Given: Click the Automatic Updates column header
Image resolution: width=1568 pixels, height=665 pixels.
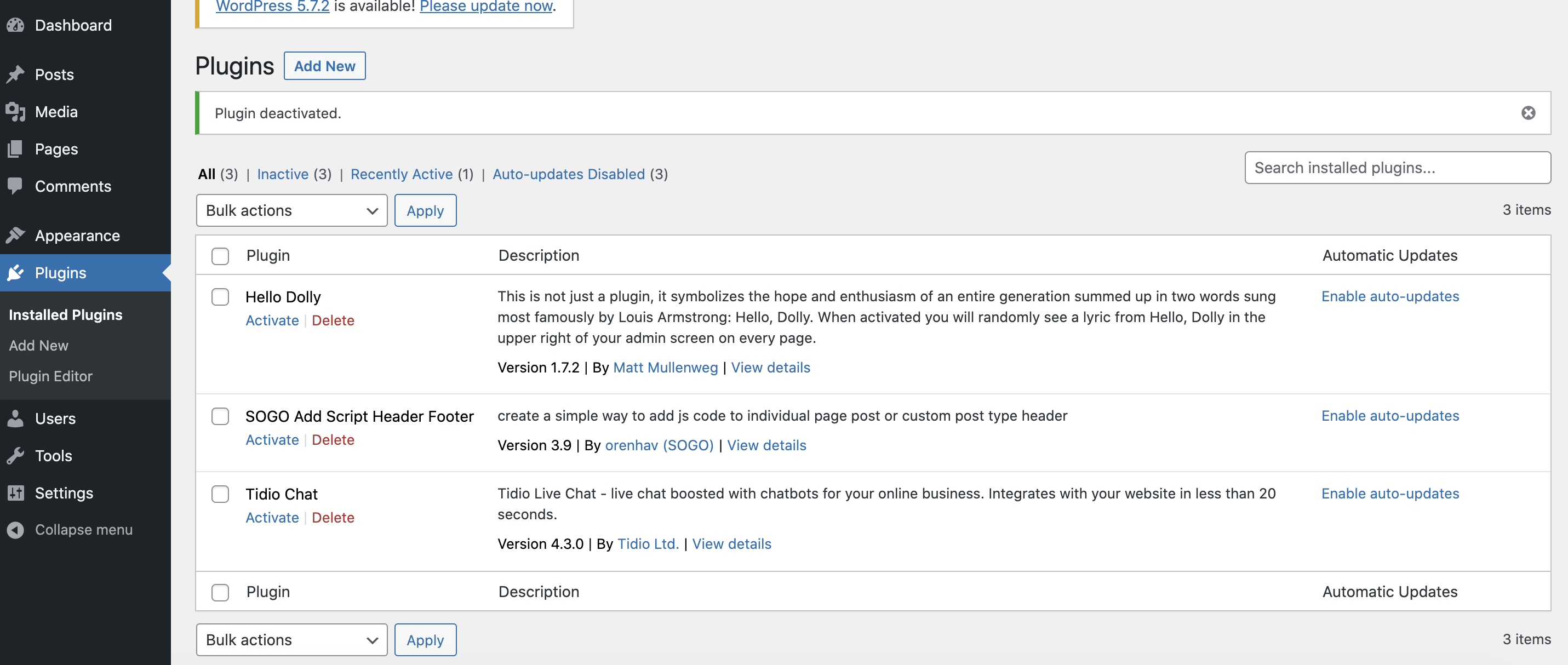Looking at the screenshot, I should 1389,255.
